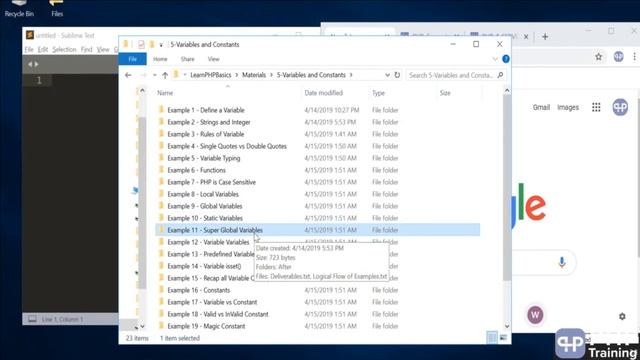Open Chrome three-dot menu
Image resolution: width=640 pixels, height=360 pixels.
click(634, 57)
